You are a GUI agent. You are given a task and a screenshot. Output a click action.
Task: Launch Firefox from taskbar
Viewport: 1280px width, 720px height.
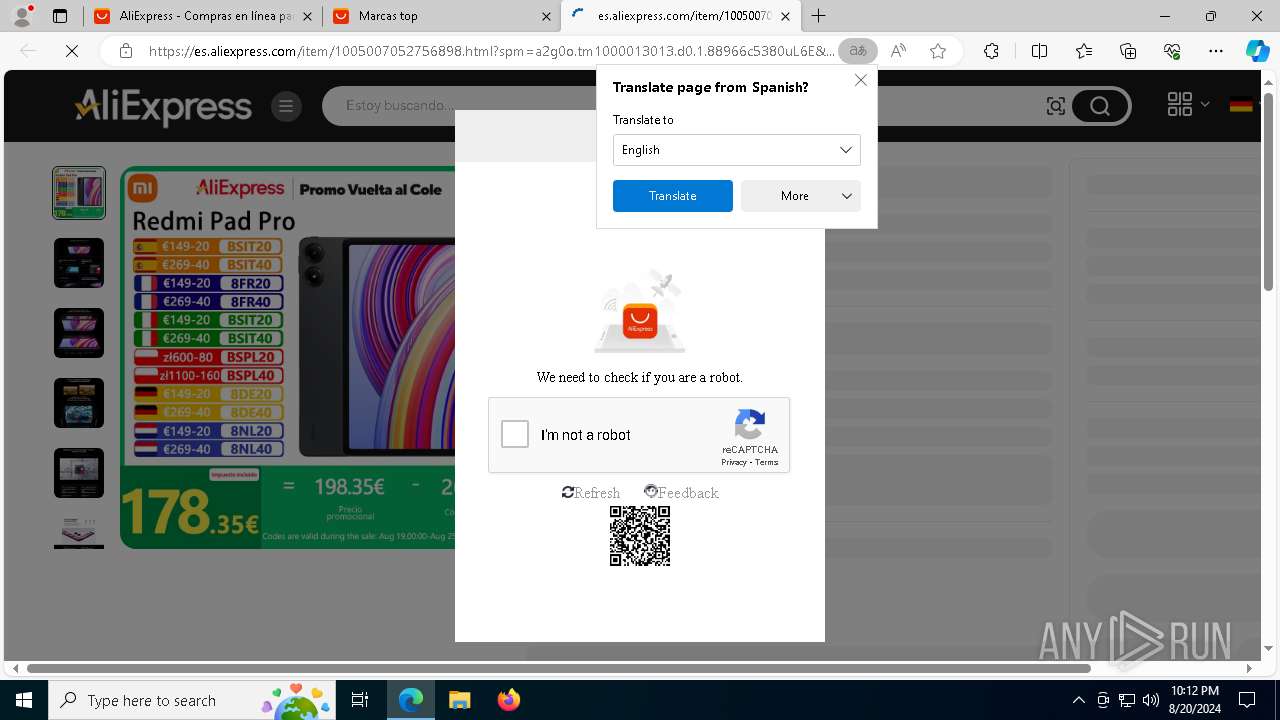(508, 700)
